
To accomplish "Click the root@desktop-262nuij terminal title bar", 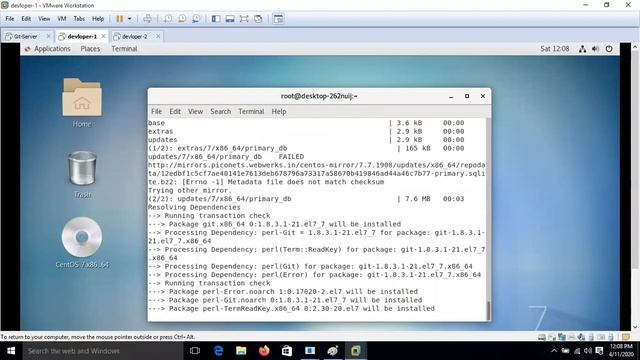I will [x=319, y=96].
